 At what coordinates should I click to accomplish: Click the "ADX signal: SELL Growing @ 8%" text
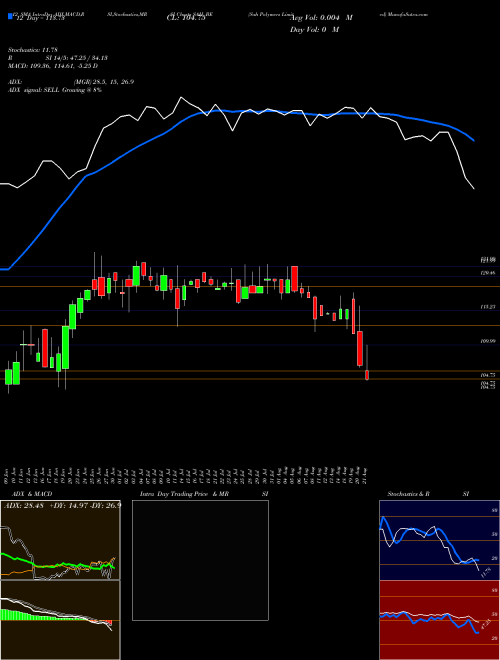click(55, 90)
